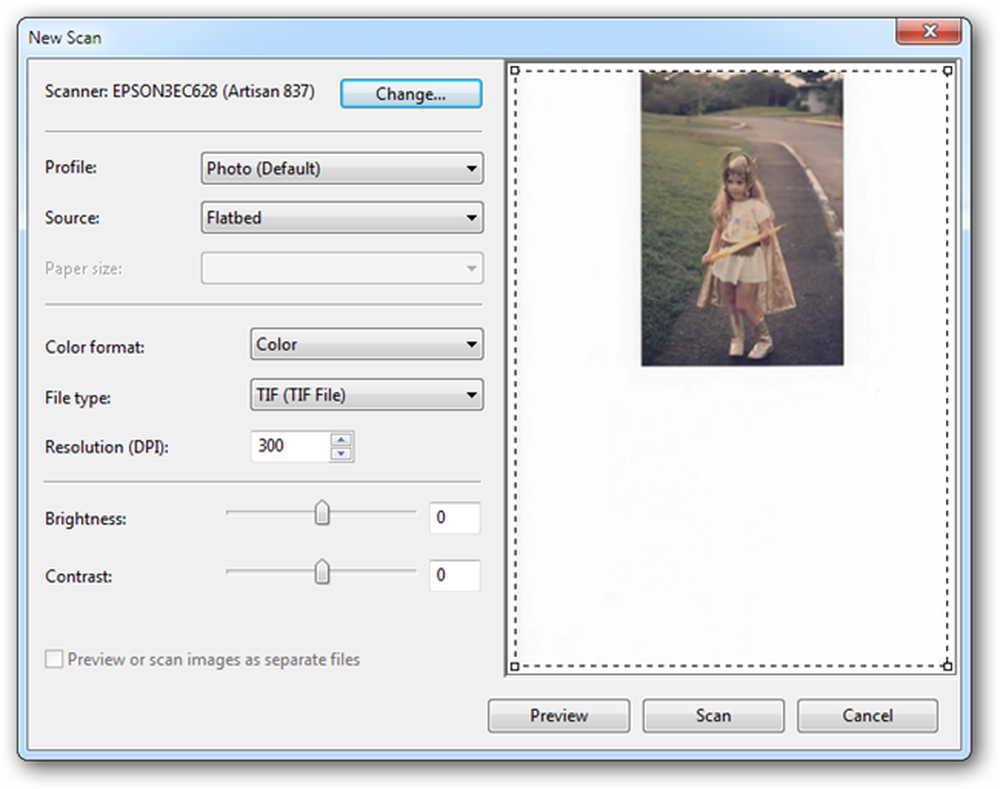Click the top-right crop handle
Screen dimensions: 1000x789
click(x=948, y=70)
